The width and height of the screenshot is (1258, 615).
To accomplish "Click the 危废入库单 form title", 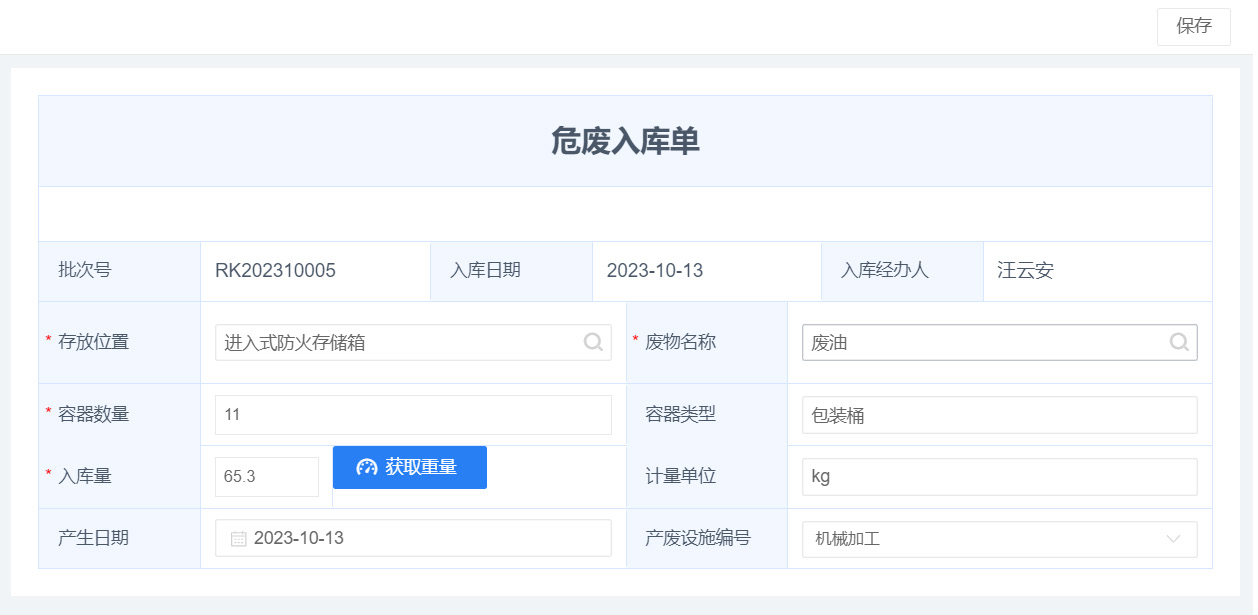I will (x=625, y=141).
